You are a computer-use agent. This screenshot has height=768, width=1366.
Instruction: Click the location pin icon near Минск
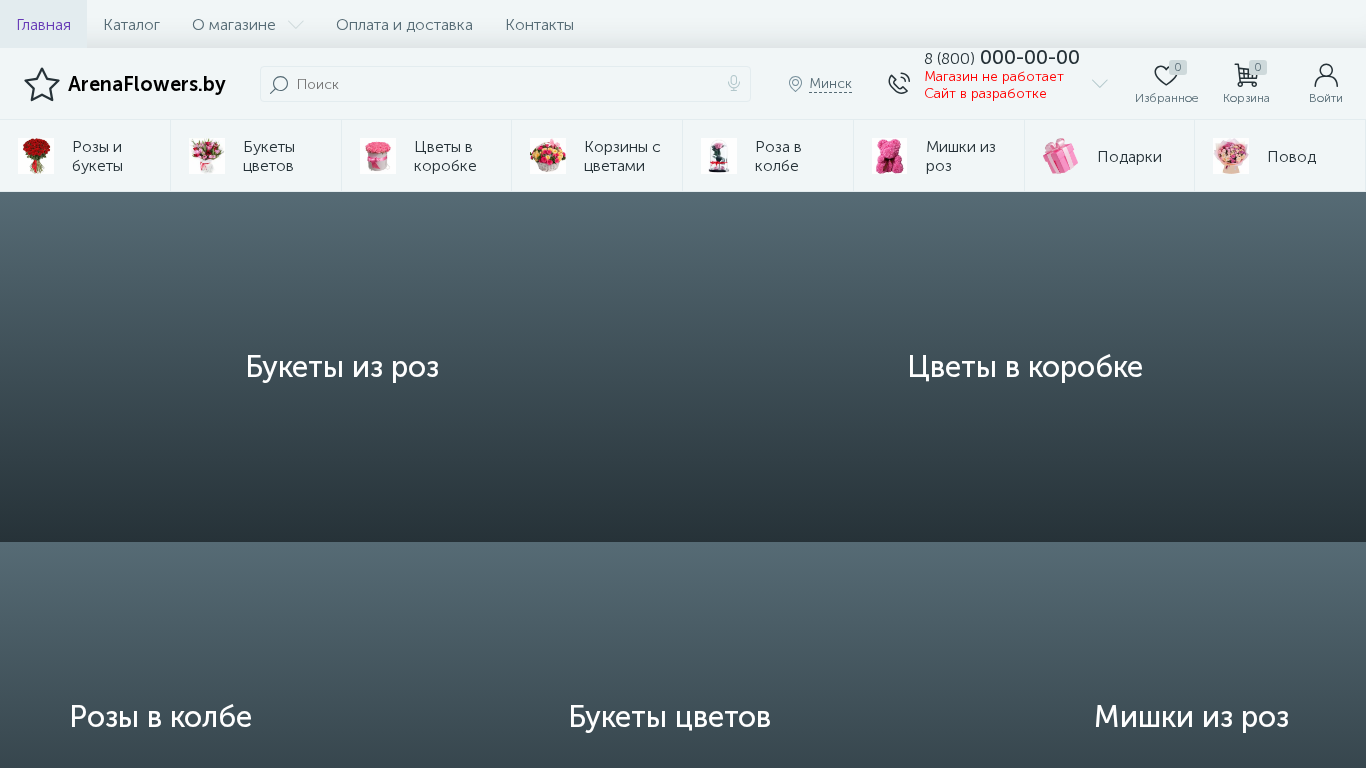(x=796, y=84)
